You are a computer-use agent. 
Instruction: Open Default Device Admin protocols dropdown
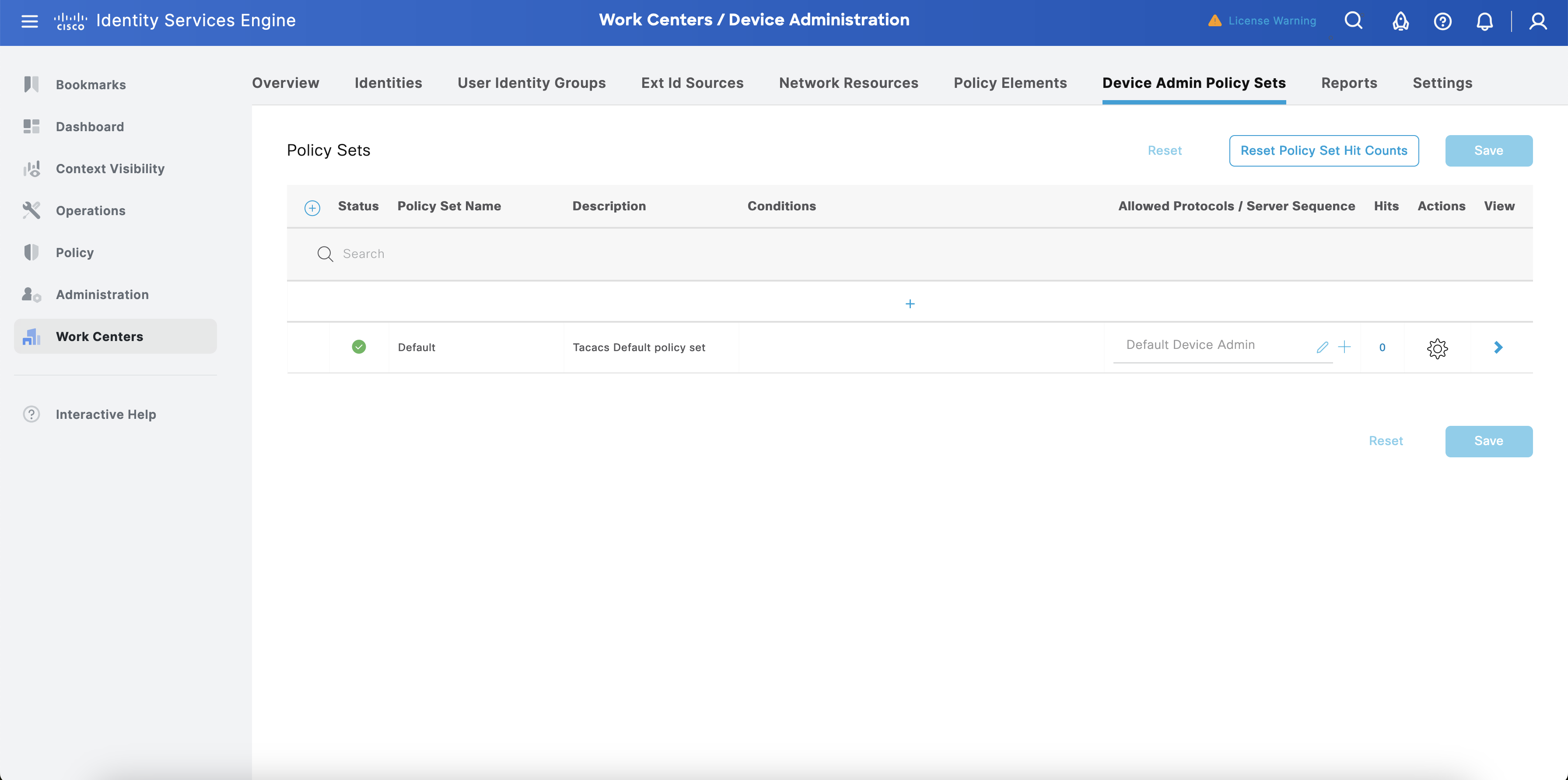tap(1211, 345)
